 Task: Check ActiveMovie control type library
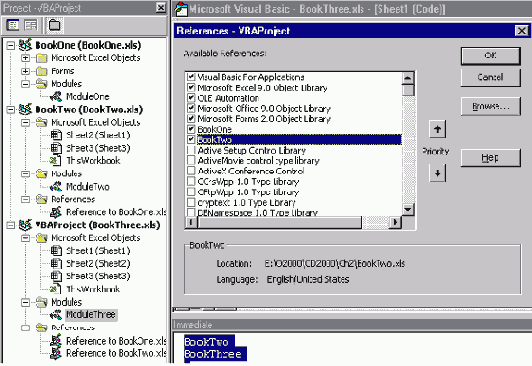point(191,160)
